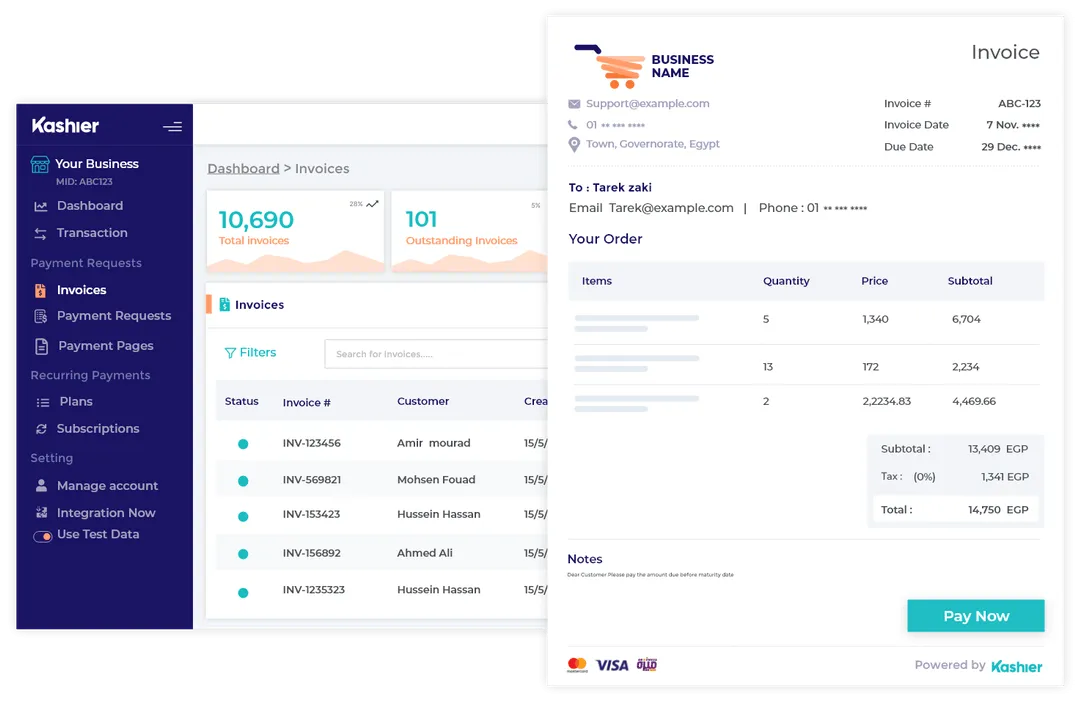
Task: Click the Subscriptions refresh icon
Action: tap(41, 429)
